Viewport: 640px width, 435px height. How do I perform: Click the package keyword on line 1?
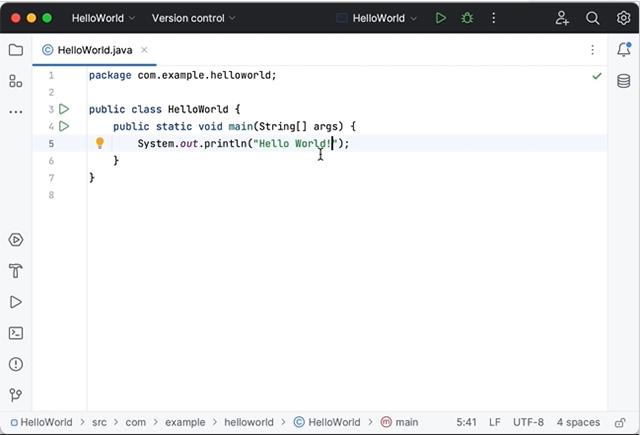click(x=110, y=75)
